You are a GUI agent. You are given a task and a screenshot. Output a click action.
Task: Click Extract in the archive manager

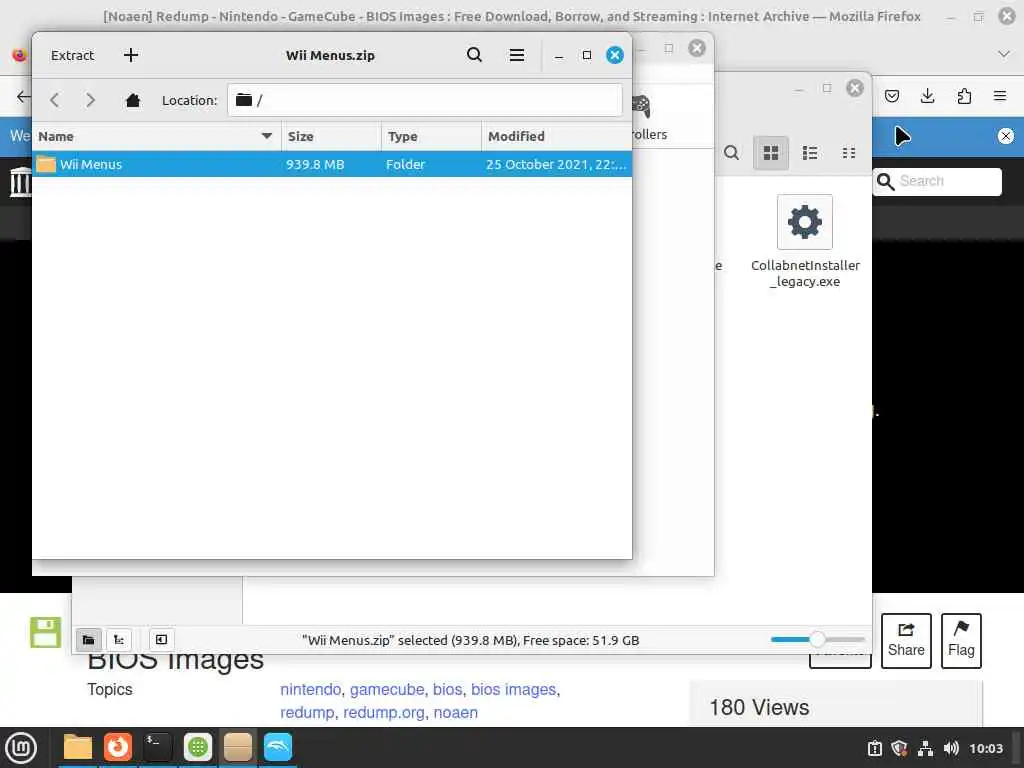(72, 56)
